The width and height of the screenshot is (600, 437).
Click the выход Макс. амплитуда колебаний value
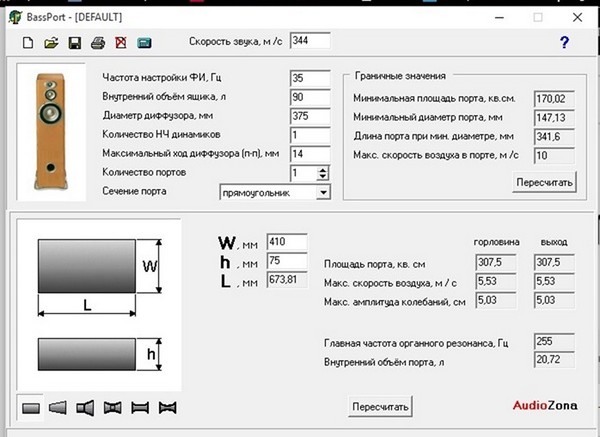(x=554, y=300)
